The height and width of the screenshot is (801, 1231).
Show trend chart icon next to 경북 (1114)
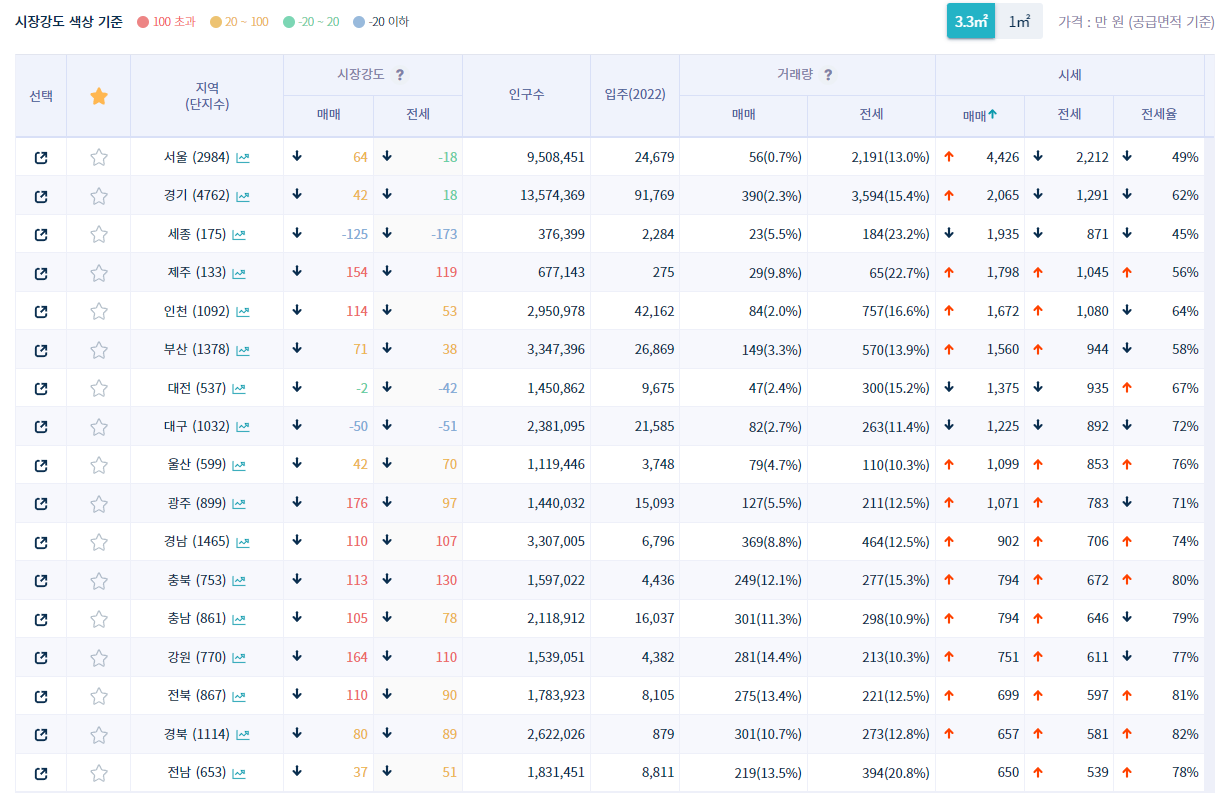(x=243, y=735)
